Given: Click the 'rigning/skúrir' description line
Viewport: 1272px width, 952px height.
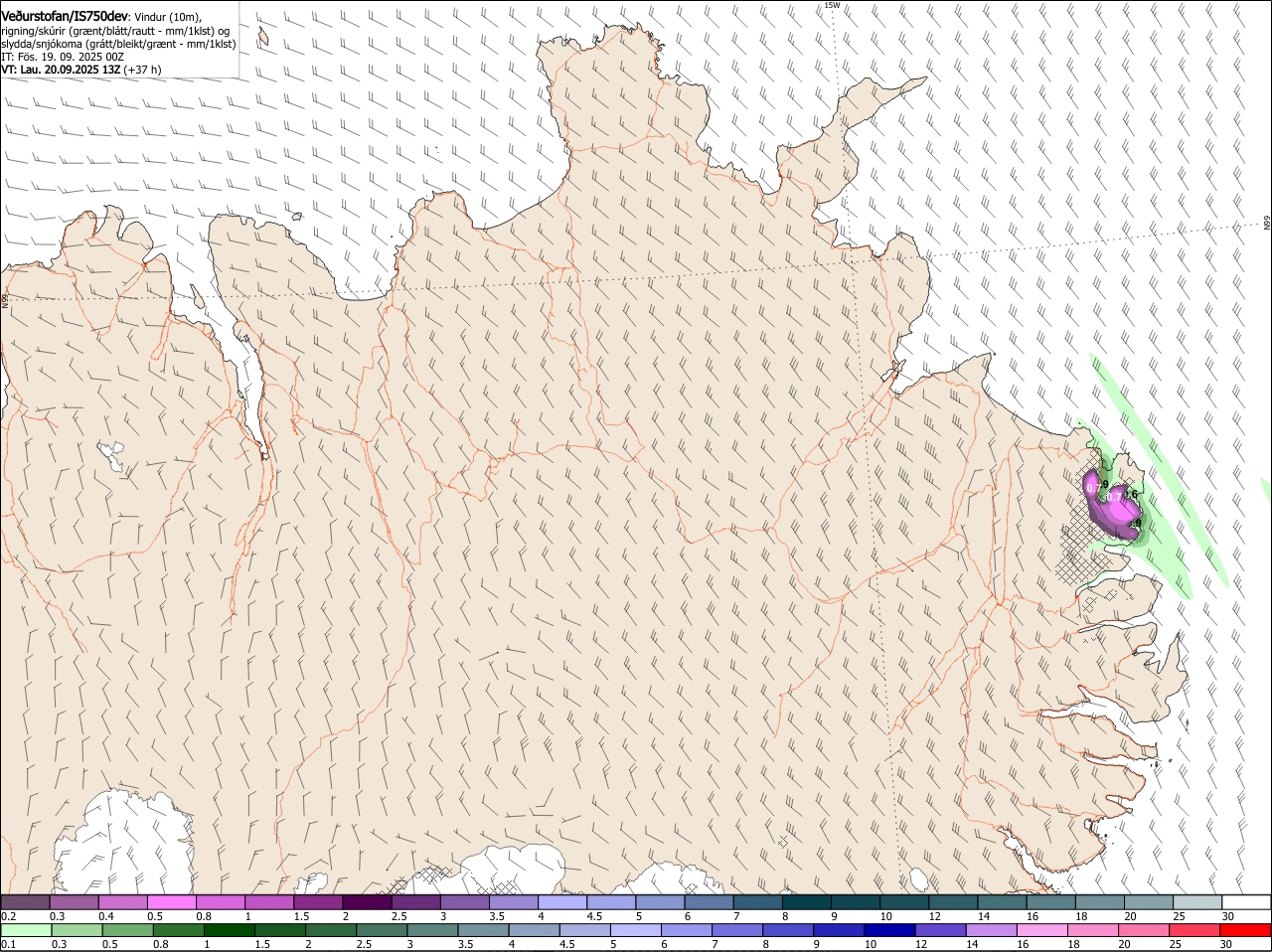Looking at the screenshot, I should 117,30.
